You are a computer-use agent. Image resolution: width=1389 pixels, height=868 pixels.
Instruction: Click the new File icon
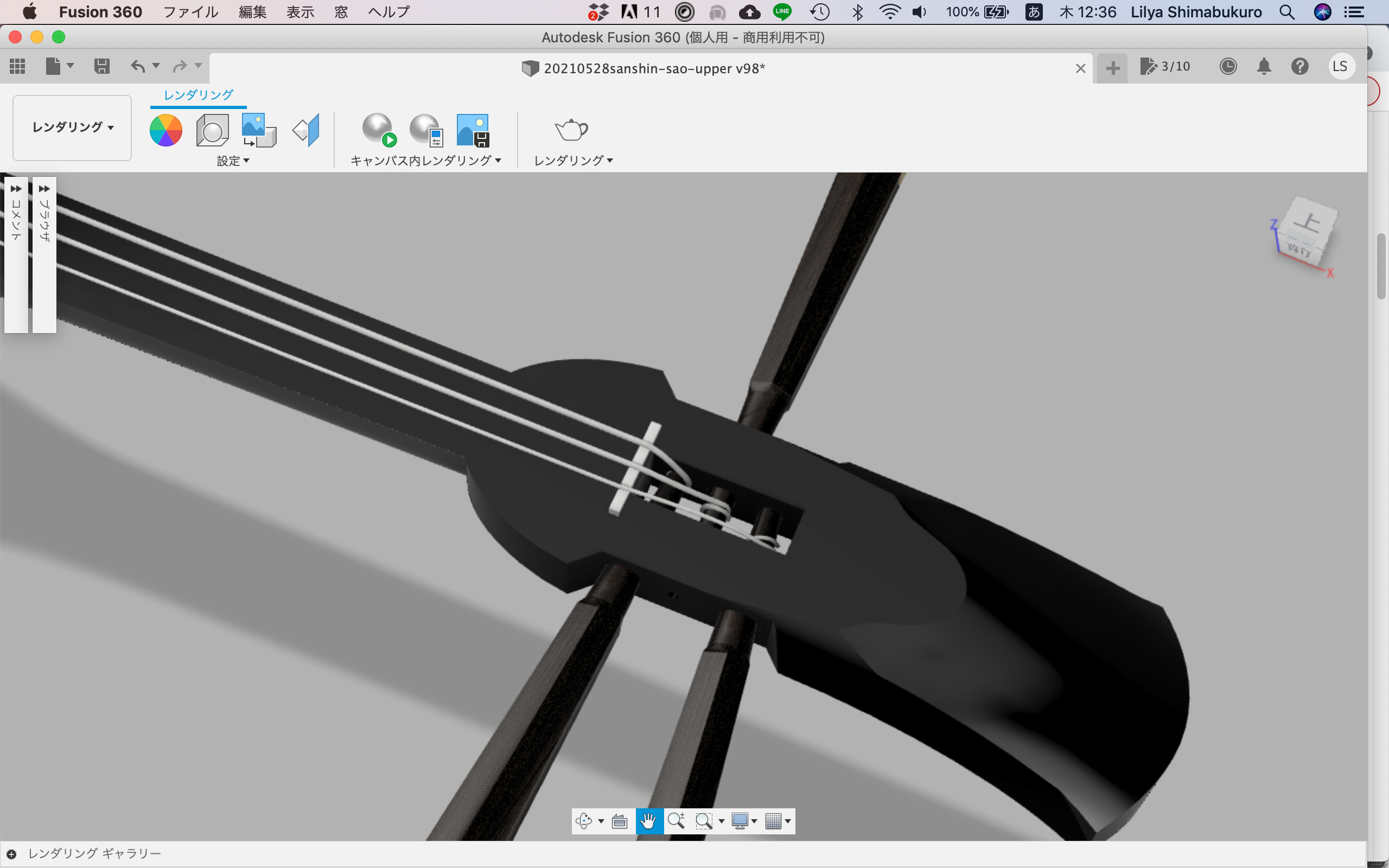53,66
